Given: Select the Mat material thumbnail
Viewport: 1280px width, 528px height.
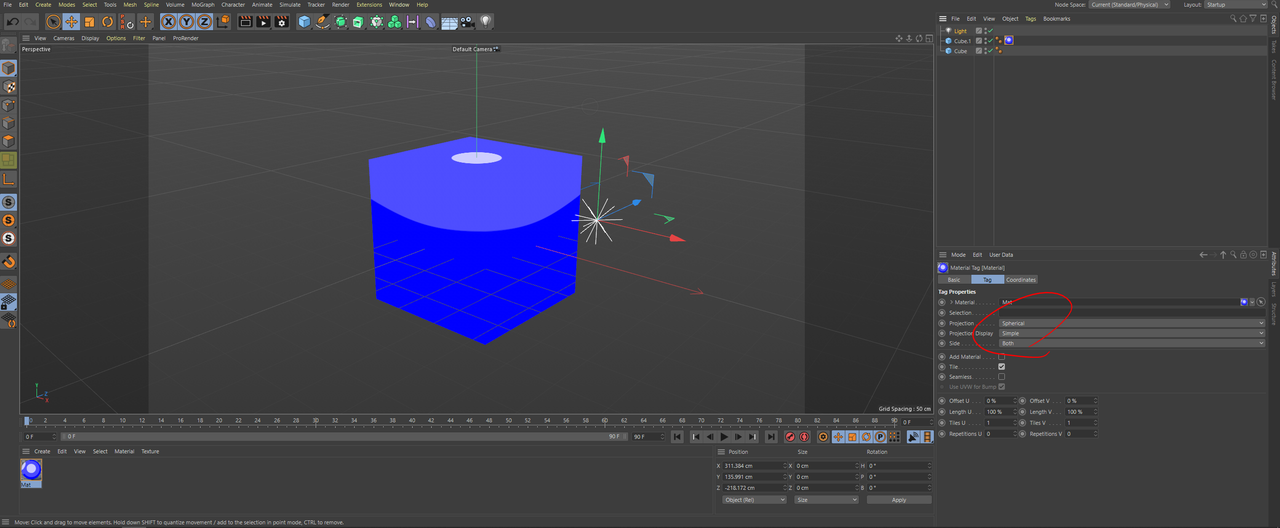Looking at the screenshot, I should click(31, 471).
